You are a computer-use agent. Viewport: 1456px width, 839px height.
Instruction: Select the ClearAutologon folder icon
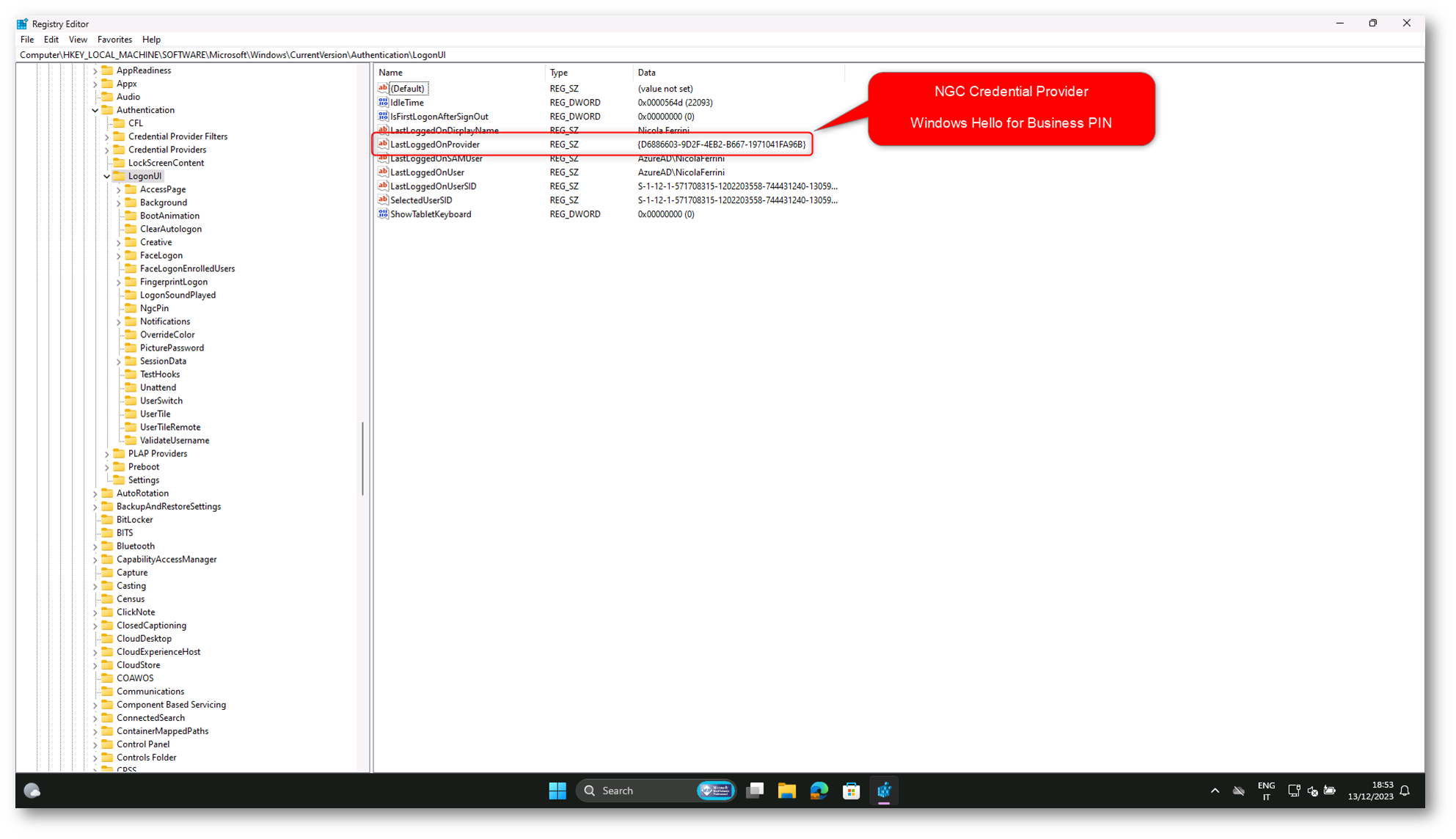coord(131,229)
